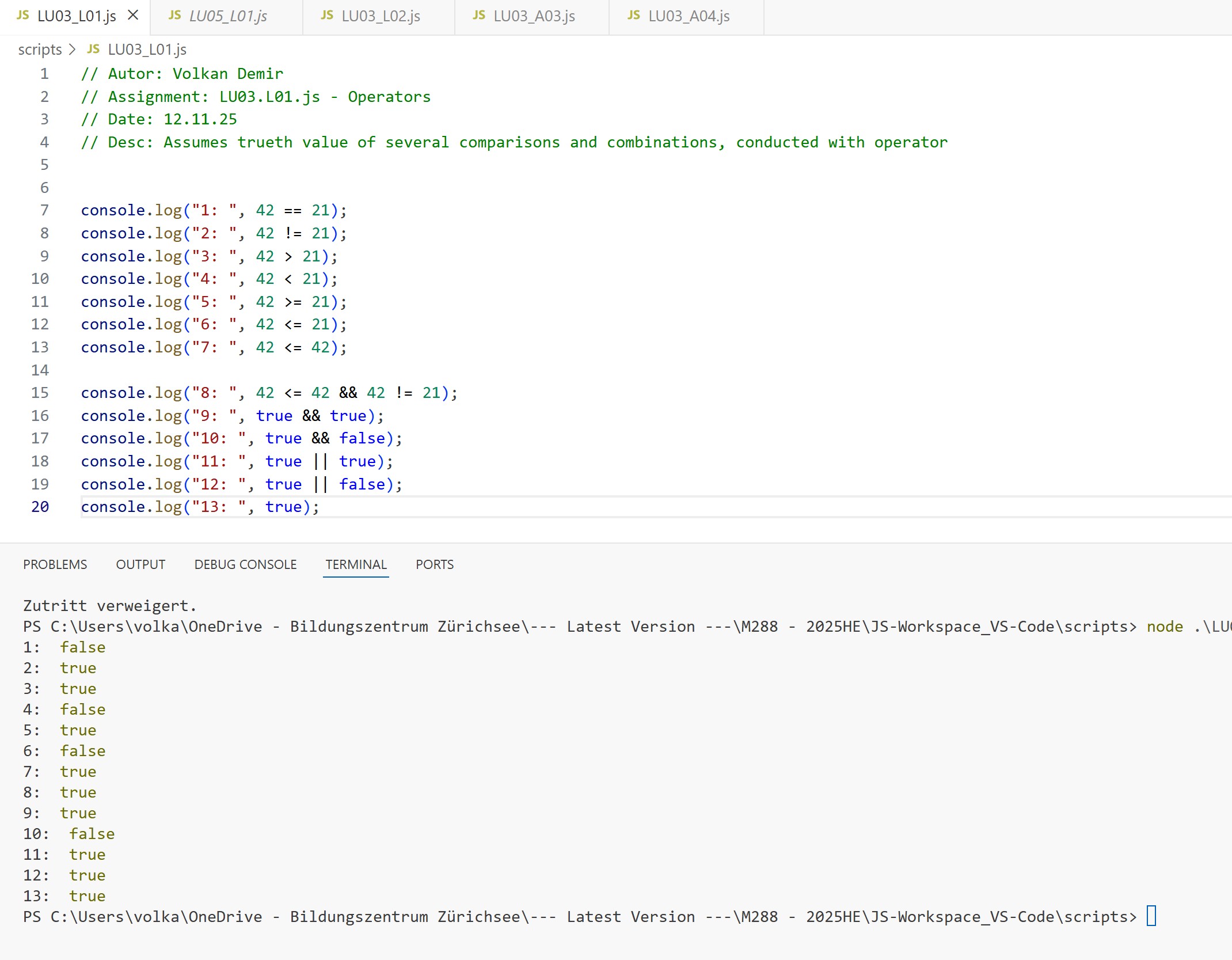The width and height of the screenshot is (1232, 960).
Task: Click JS file icon on LU03_A03.js tab
Action: (x=479, y=16)
